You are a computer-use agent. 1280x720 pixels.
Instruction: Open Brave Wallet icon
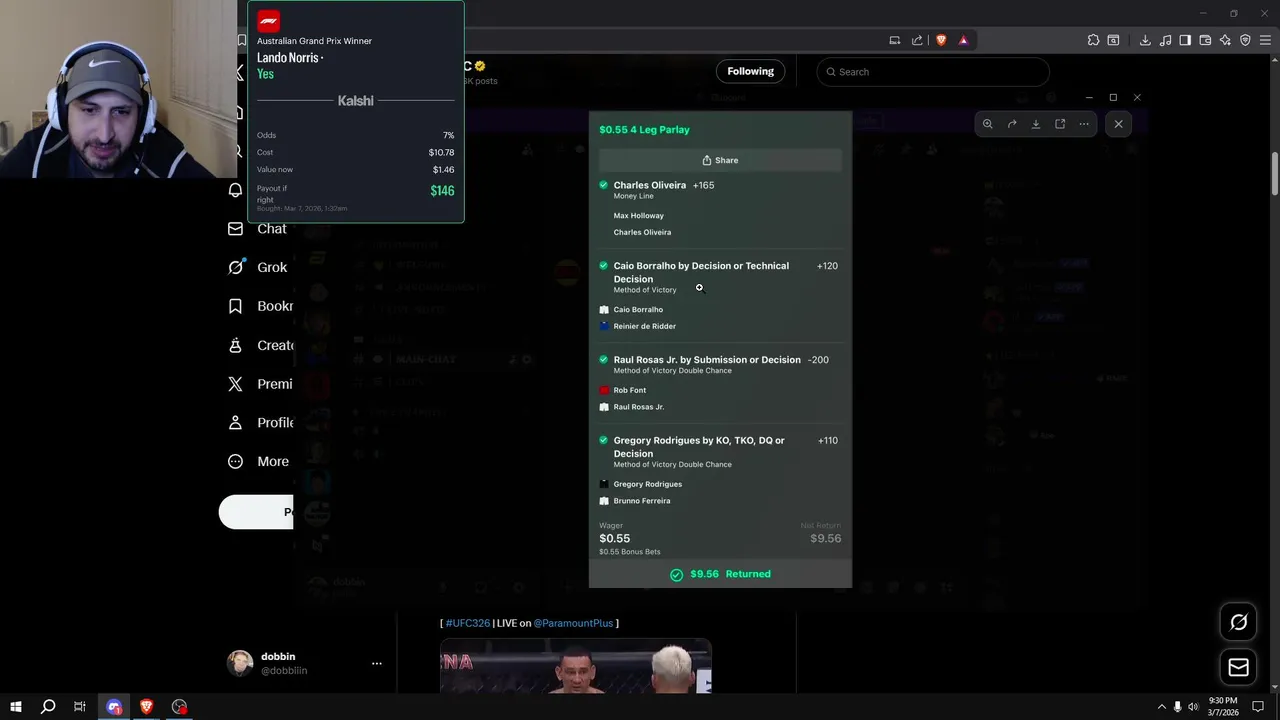tap(1205, 40)
